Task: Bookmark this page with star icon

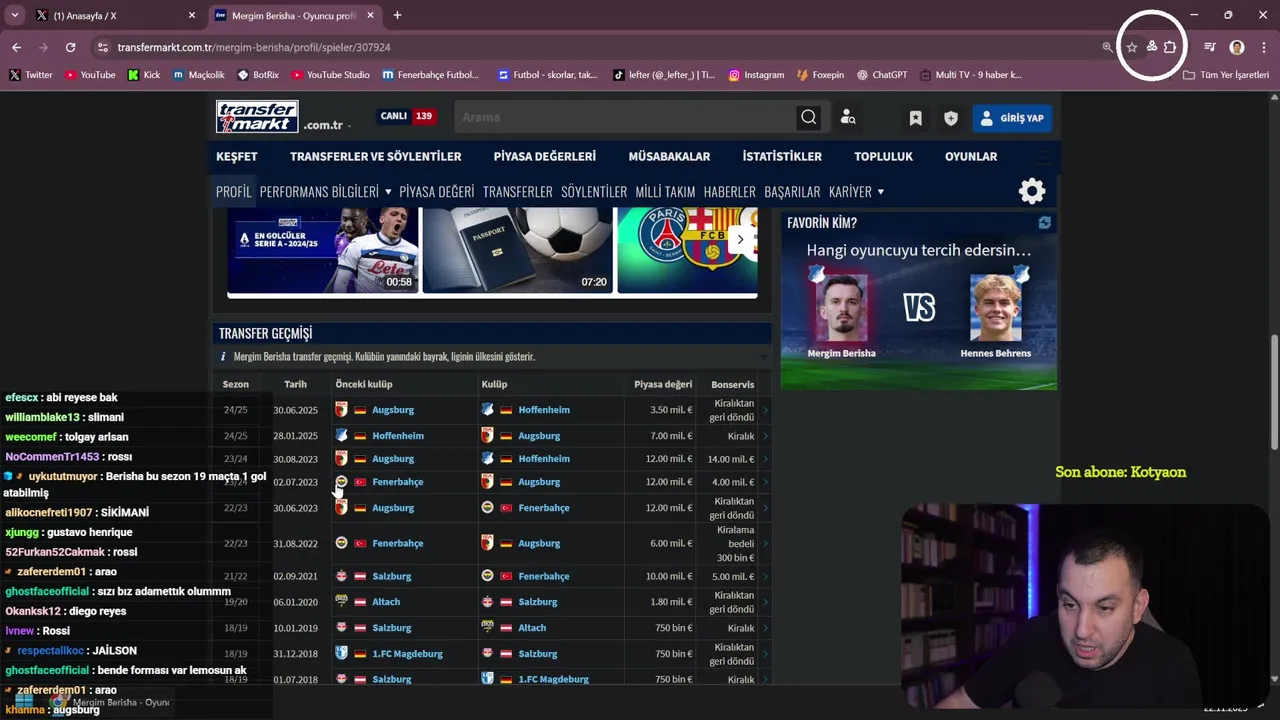Action: click(x=1132, y=47)
